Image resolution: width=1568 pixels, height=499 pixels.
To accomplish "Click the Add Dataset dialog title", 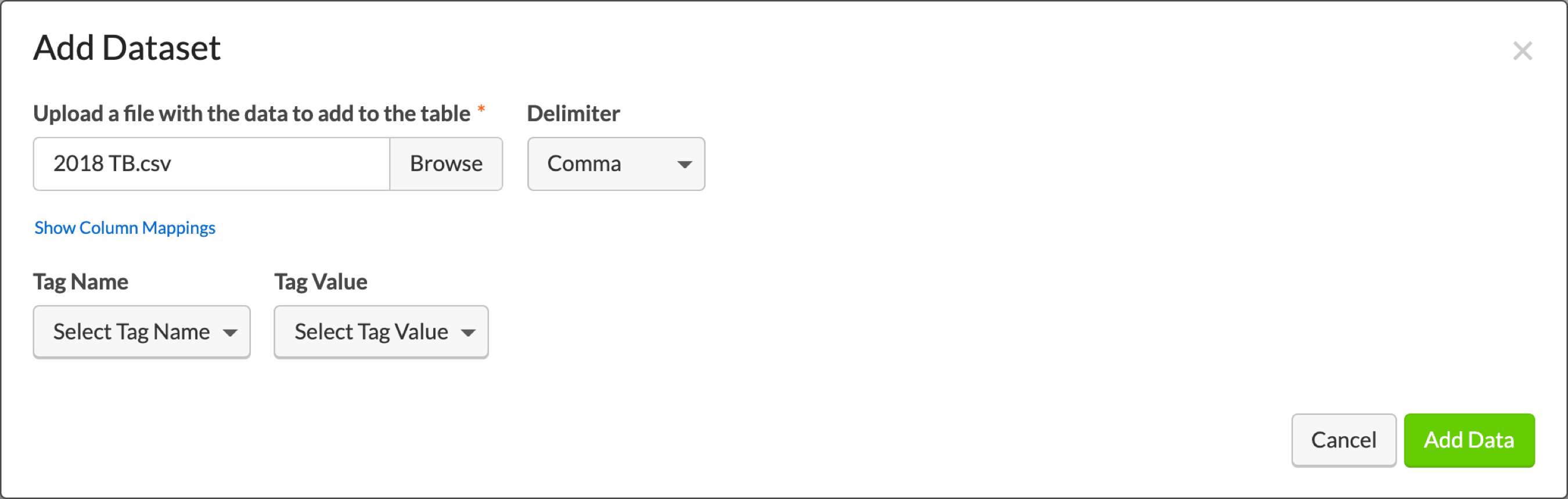I will [127, 48].
